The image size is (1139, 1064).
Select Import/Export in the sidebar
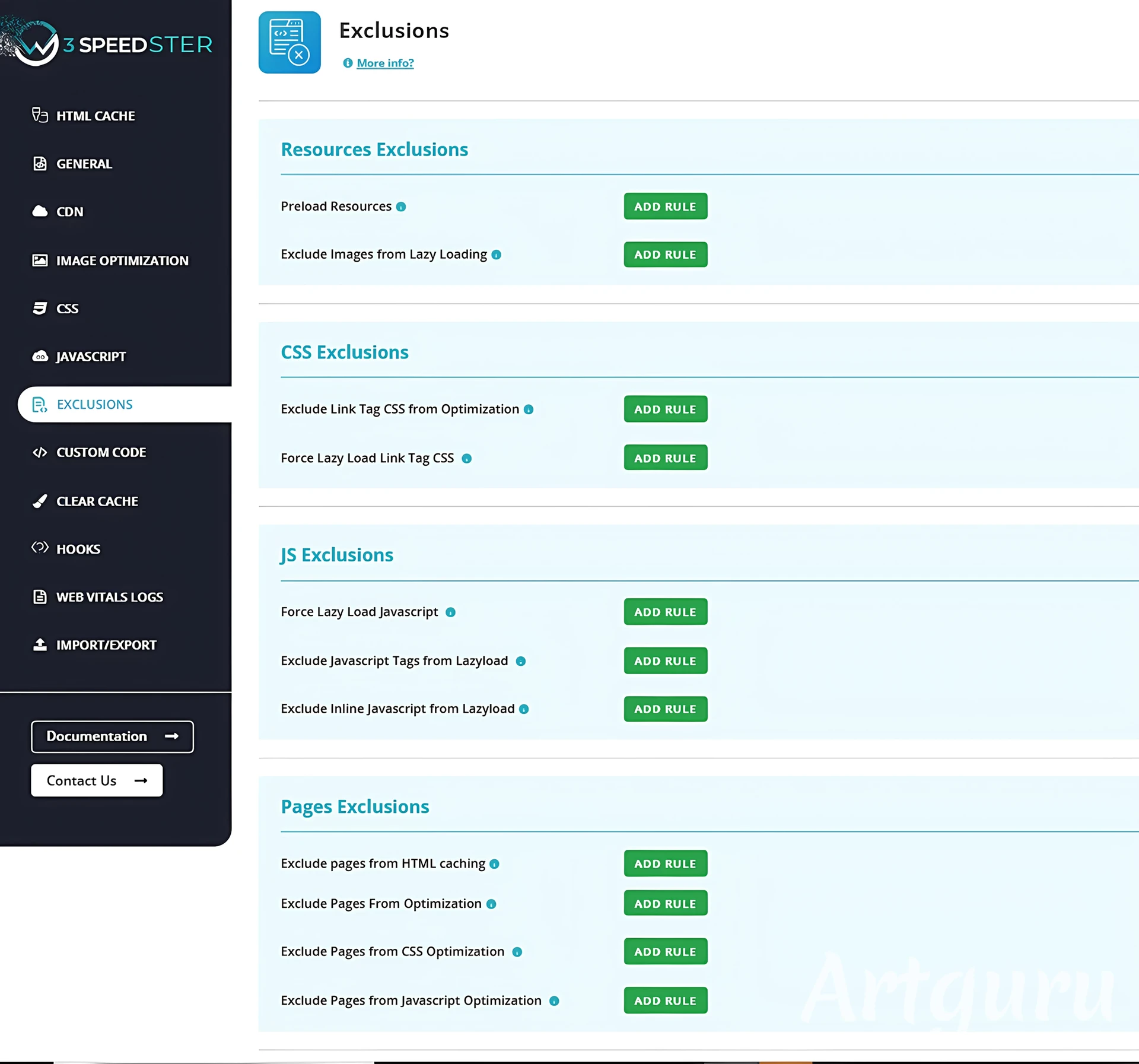coord(106,645)
